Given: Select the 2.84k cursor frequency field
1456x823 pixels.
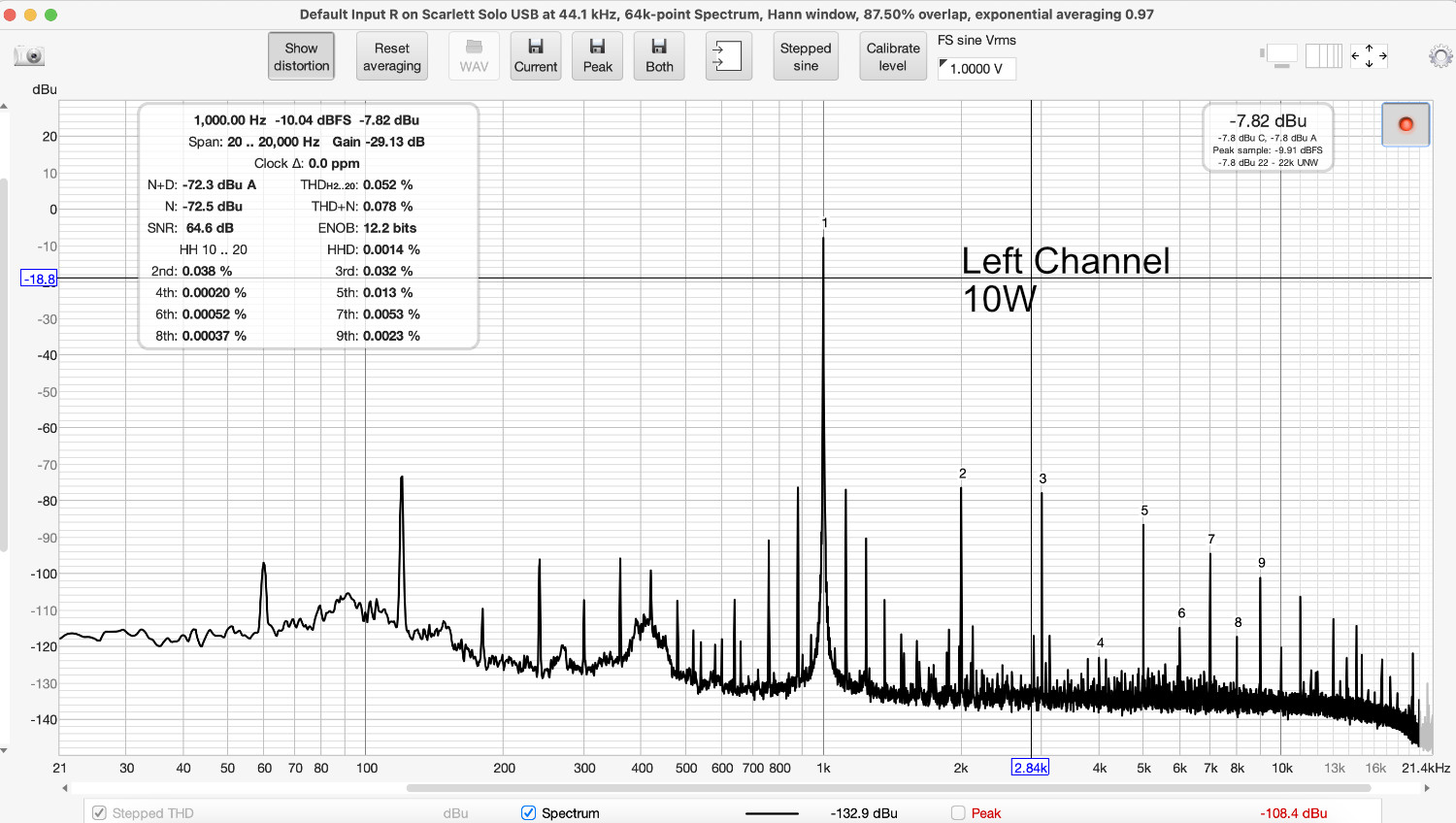Looking at the screenshot, I should [1031, 767].
